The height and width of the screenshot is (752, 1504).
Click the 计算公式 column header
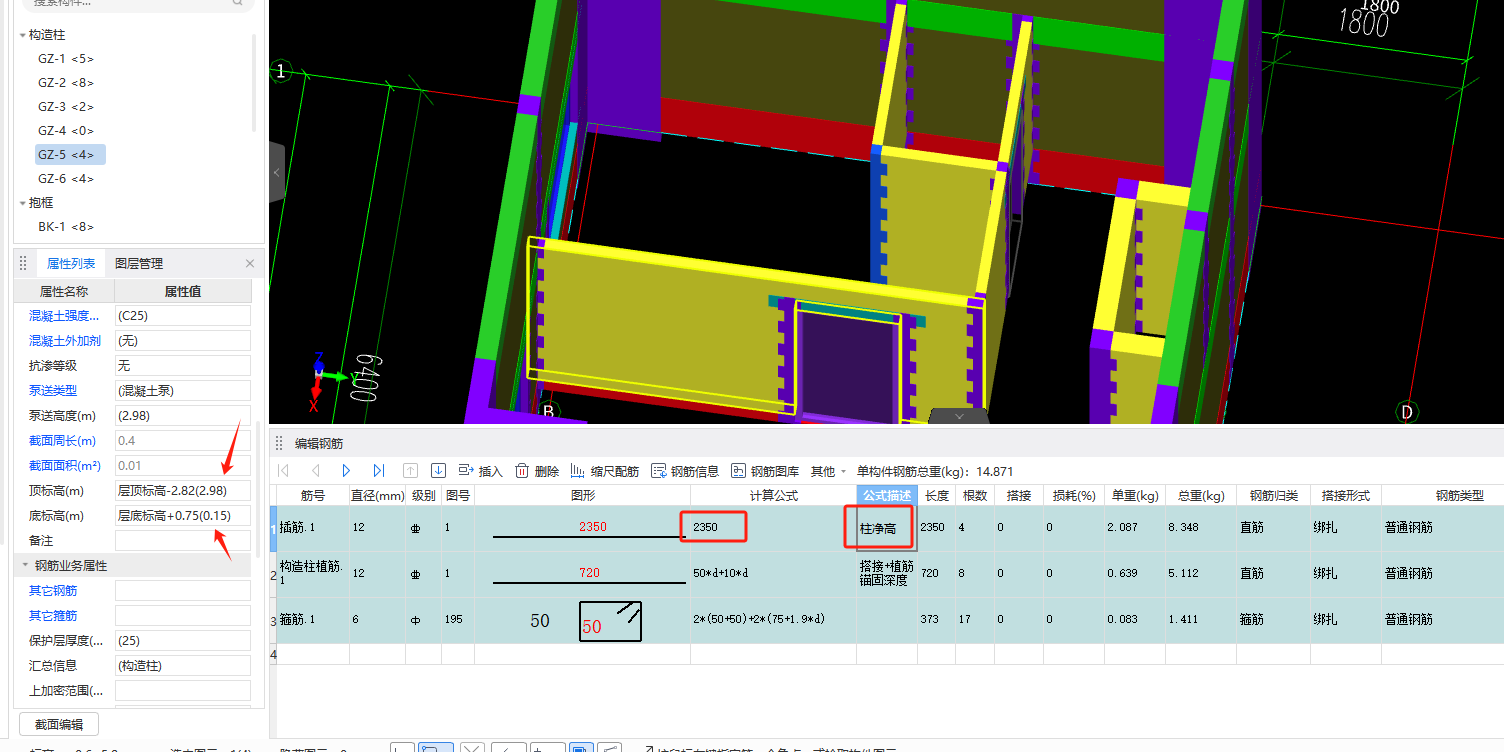773,496
